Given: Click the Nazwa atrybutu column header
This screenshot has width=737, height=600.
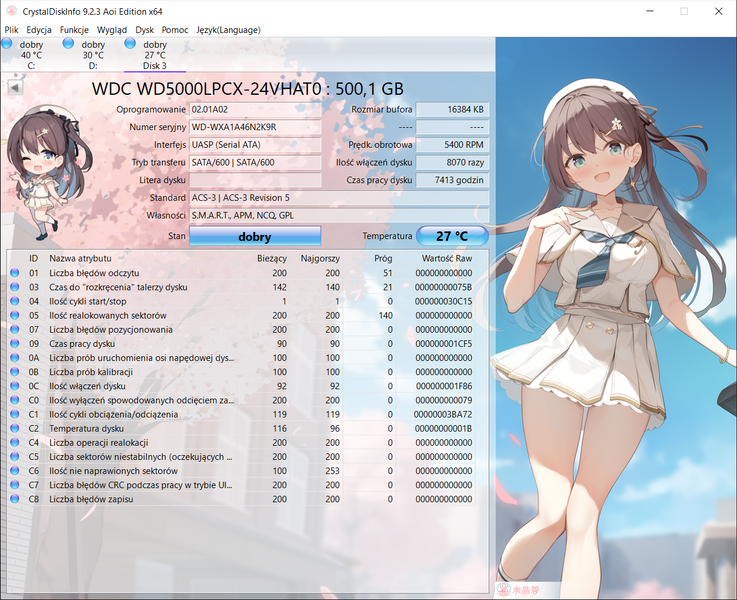Looking at the screenshot, I should [80, 258].
